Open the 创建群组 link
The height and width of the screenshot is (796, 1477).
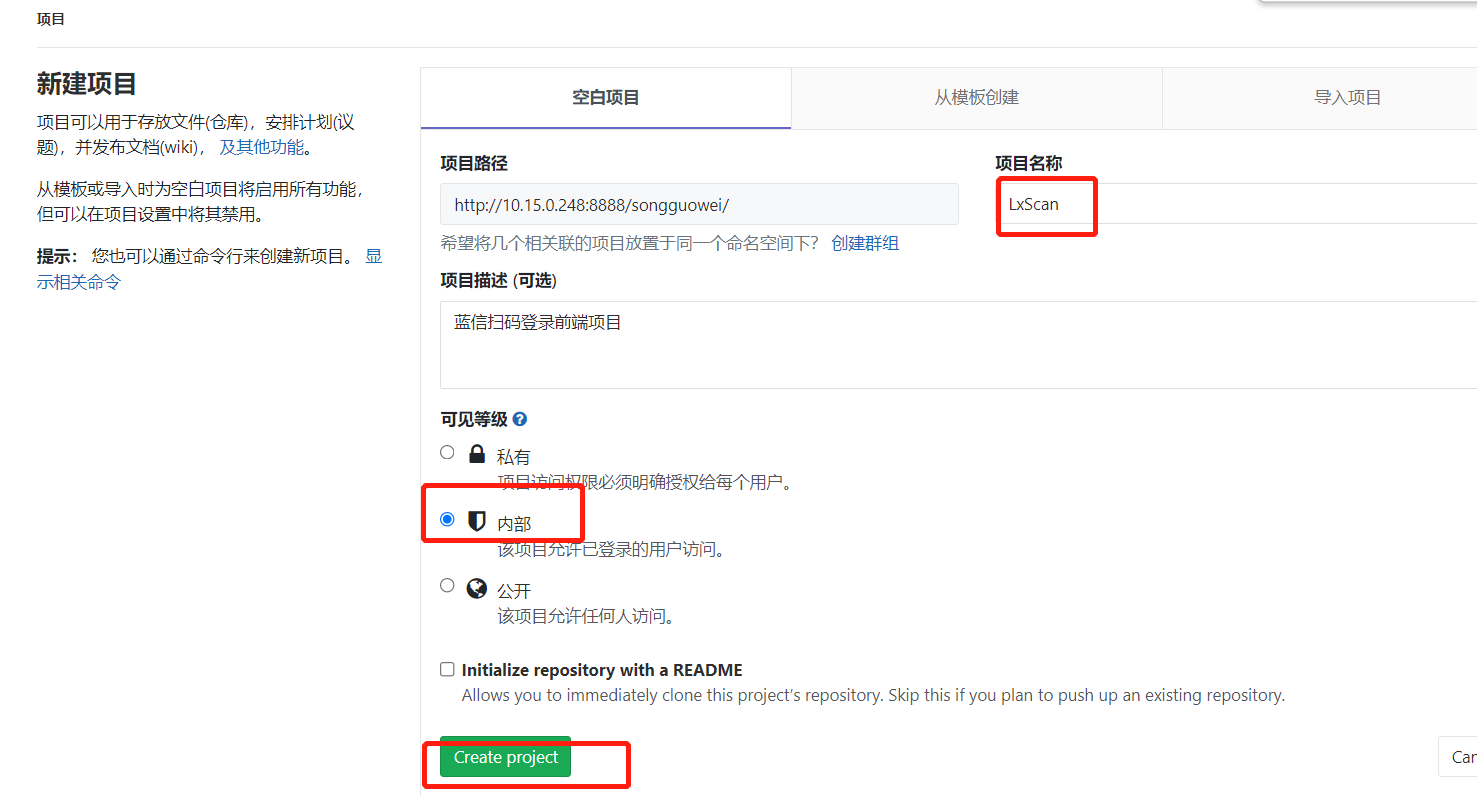click(865, 243)
